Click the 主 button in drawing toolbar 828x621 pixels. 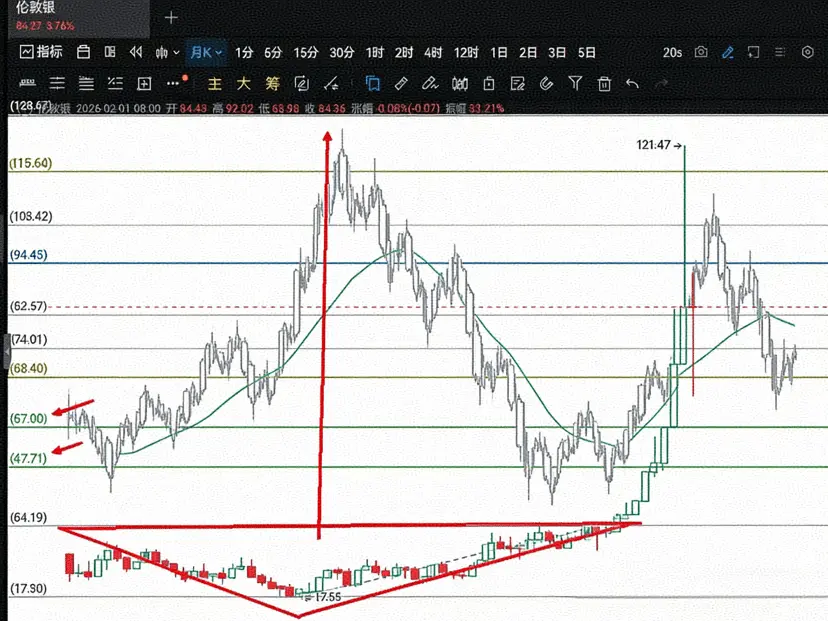pyautogui.click(x=214, y=83)
